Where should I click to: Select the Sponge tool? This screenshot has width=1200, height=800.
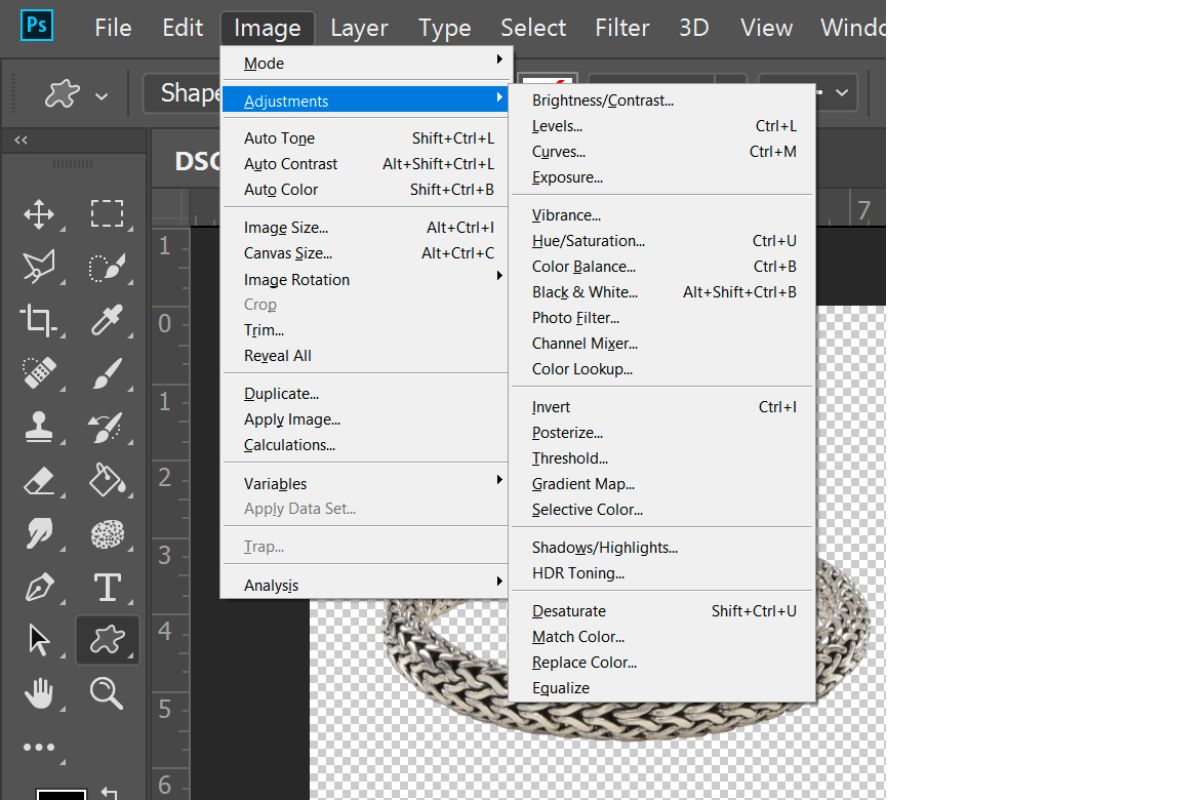click(x=107, y=534)
